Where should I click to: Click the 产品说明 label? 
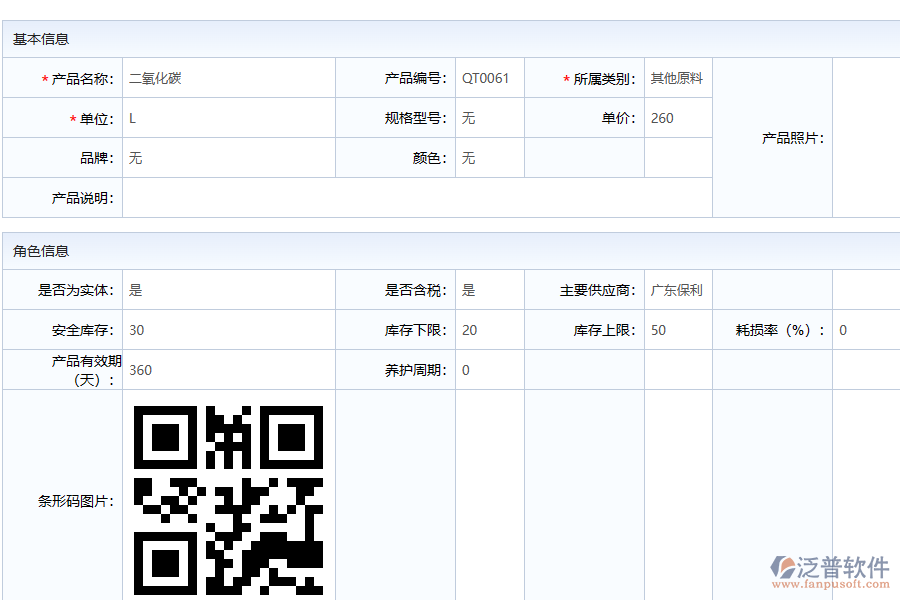click(83, 198)
